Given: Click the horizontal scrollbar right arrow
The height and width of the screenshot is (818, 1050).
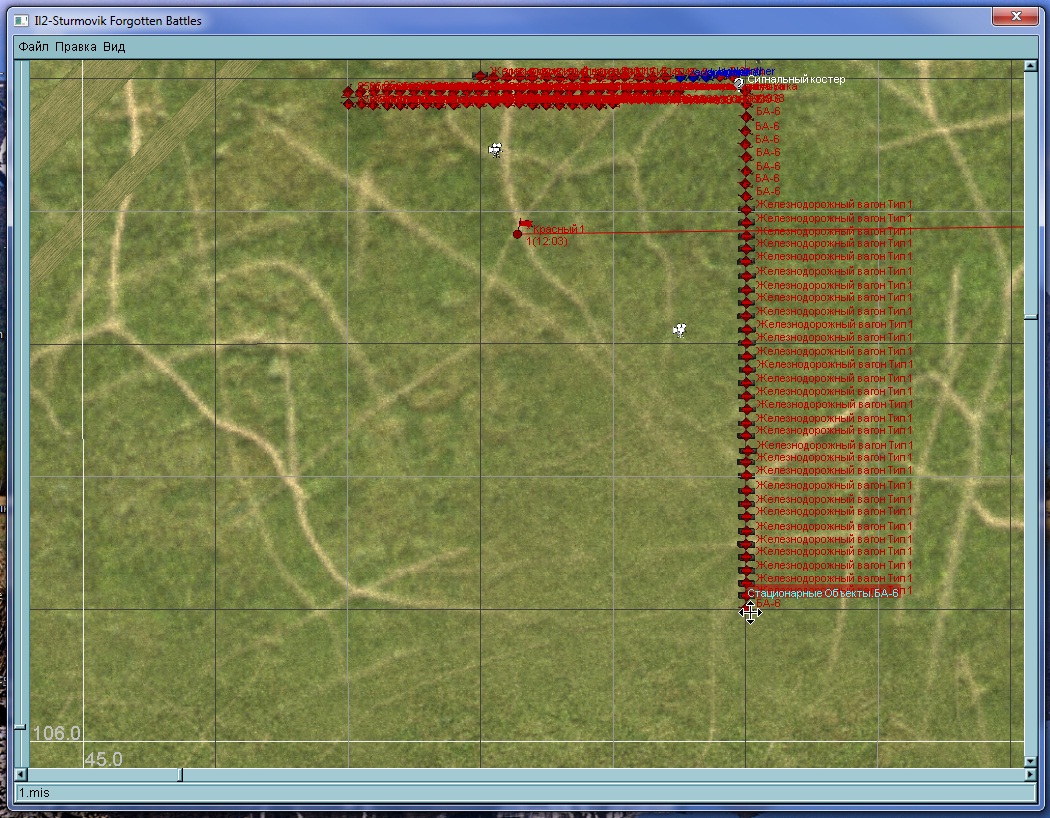Looking at the screenshot, I should pyautogui.click(x=1031, y=774).
